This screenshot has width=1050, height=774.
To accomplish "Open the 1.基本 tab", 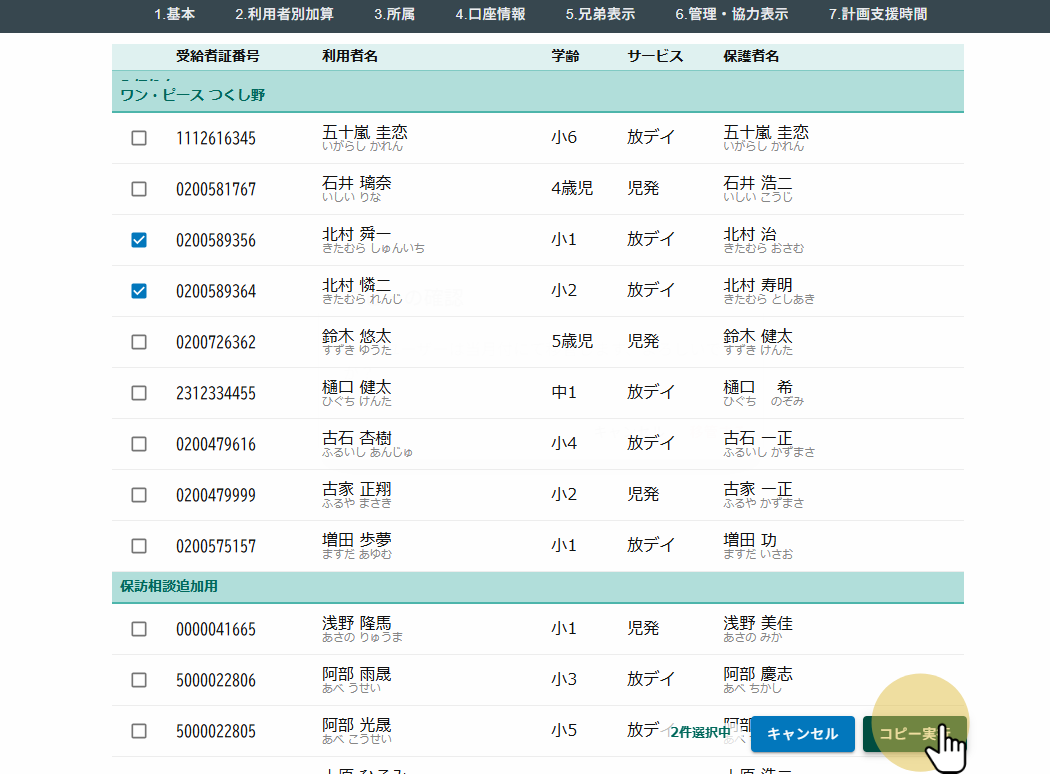I will (175, 14).
